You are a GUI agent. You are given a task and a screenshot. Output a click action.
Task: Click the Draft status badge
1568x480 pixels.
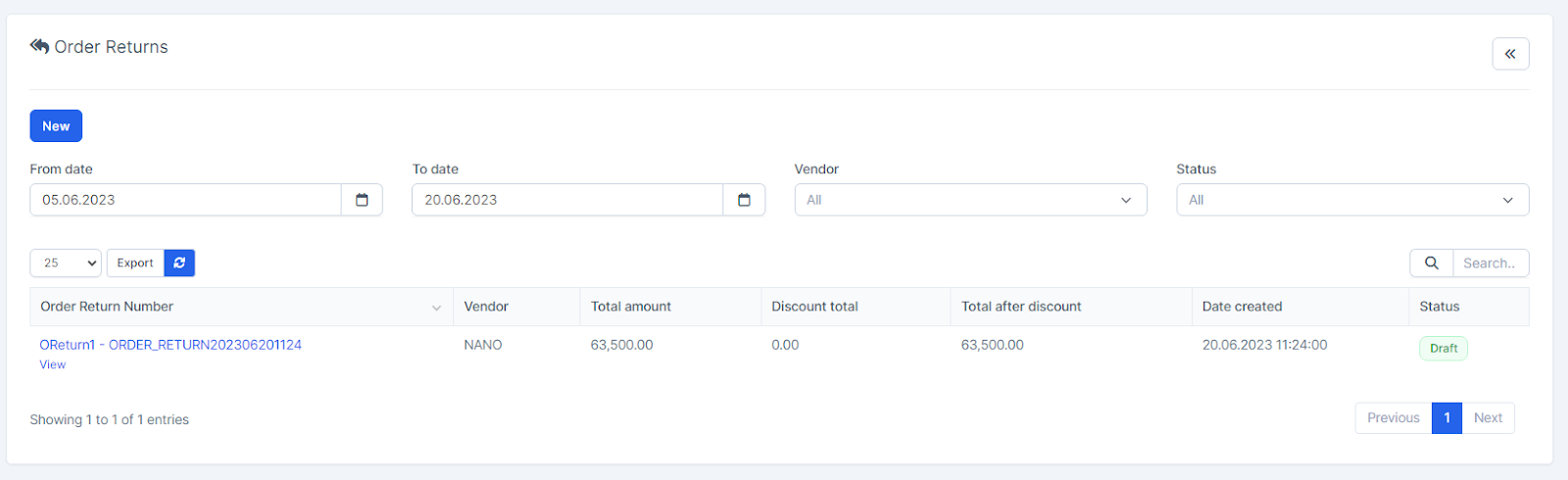point(1443,349)
